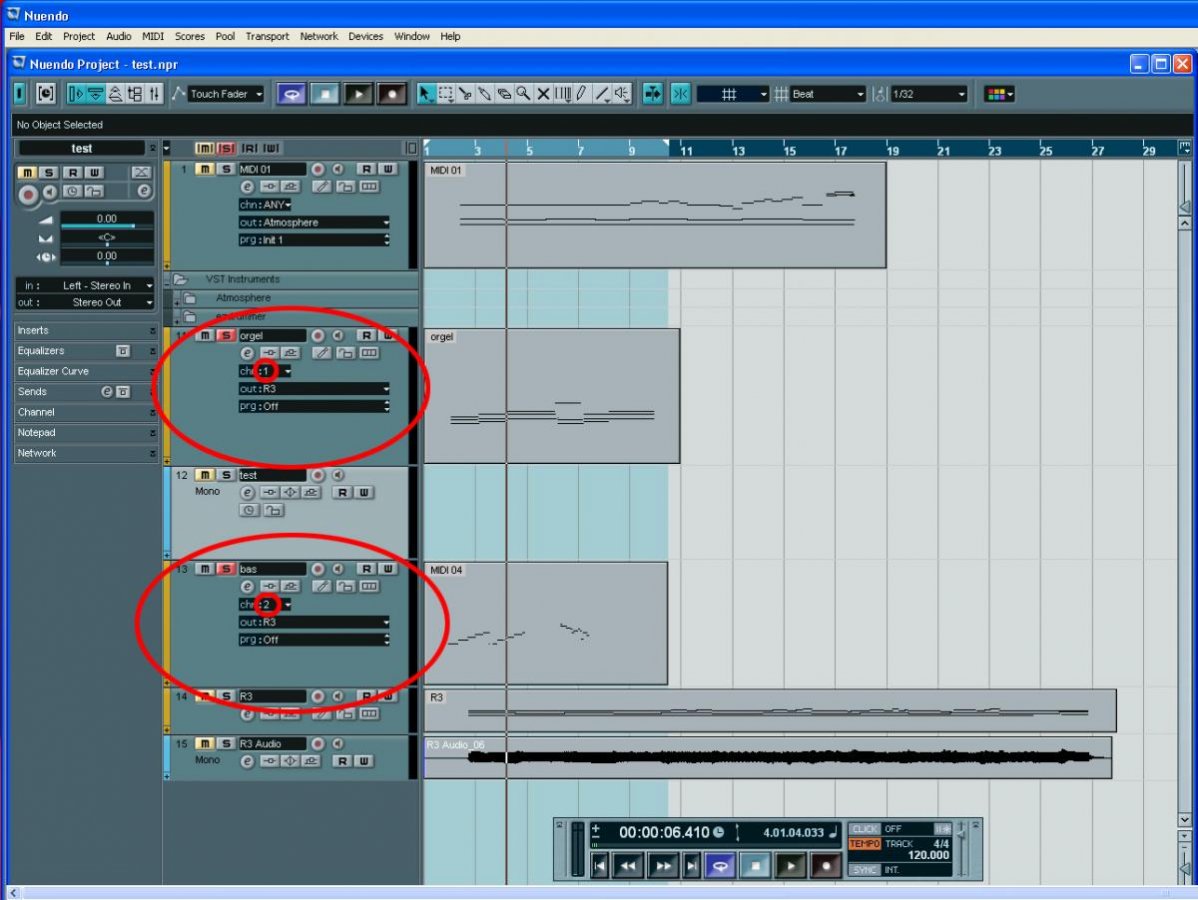The image size is (1198, 900).
Task: Select the Zoom magnifier tool
Action: point(523,94)
